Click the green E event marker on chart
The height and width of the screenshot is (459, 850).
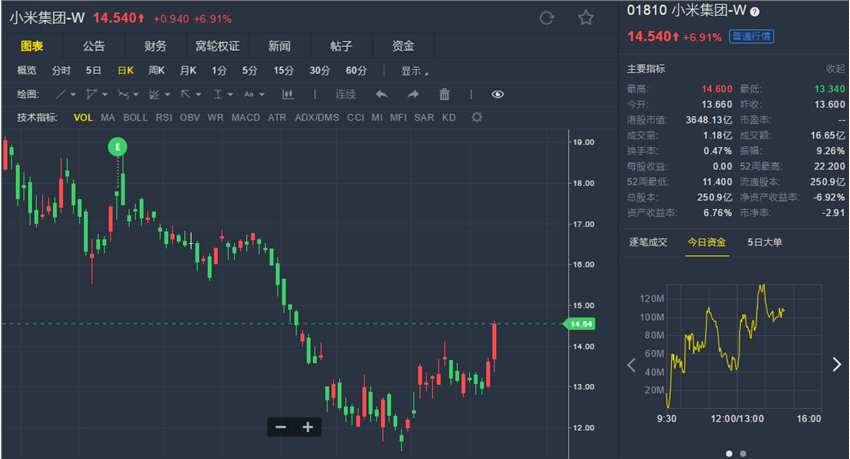click(x=118, y=147)
